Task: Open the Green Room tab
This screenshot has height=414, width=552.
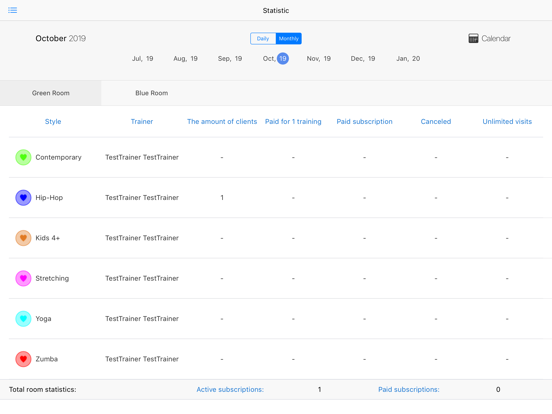Action: [x=51, y=93]
